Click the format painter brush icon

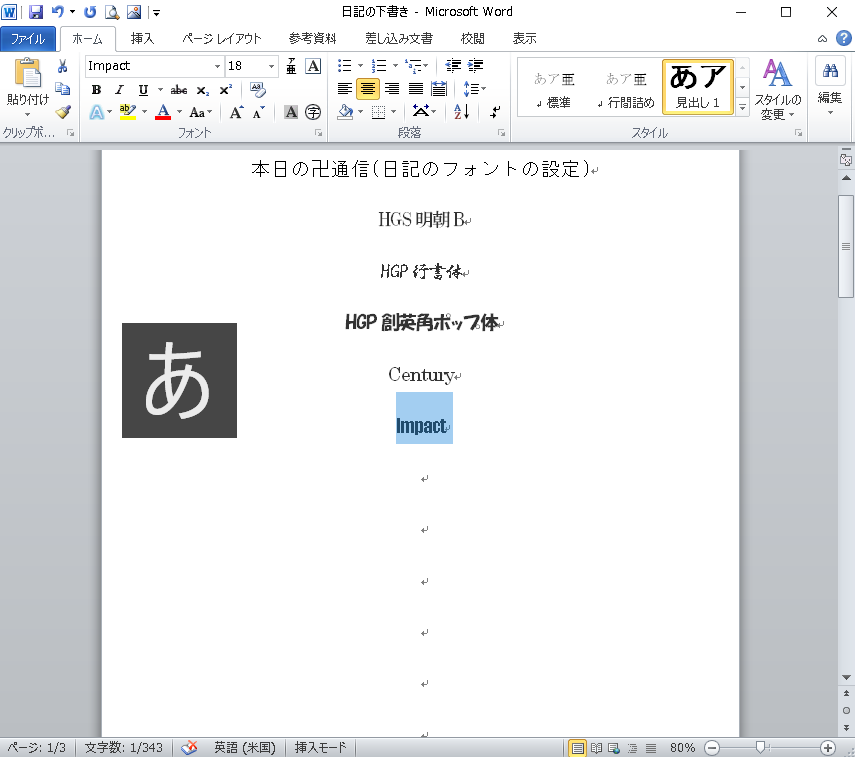63,112
